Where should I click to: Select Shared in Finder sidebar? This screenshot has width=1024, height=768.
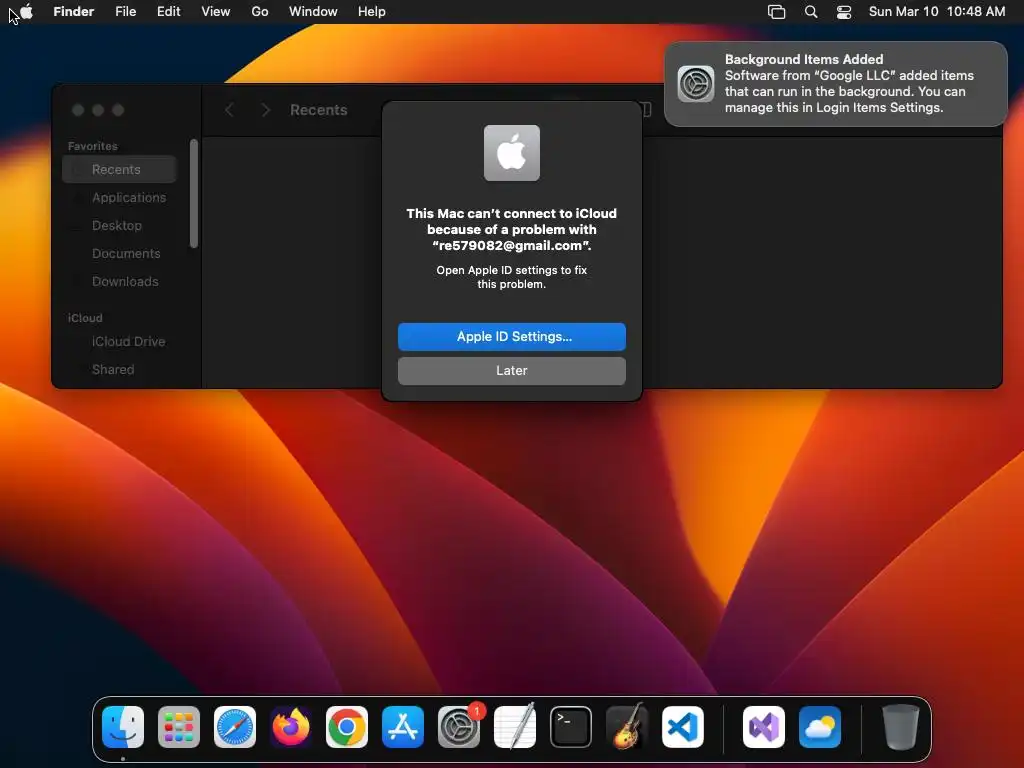[x=120, y=370]
